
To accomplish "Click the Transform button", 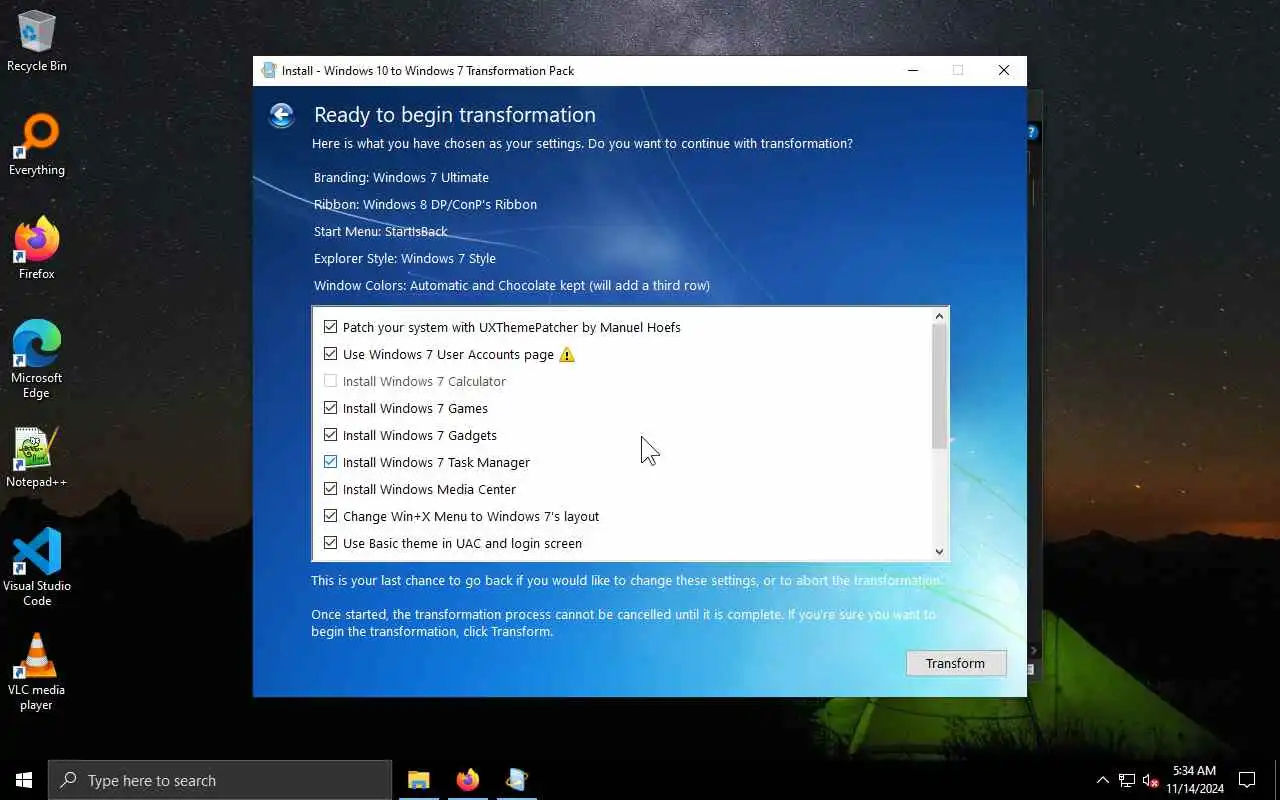I will pos(956,663).
